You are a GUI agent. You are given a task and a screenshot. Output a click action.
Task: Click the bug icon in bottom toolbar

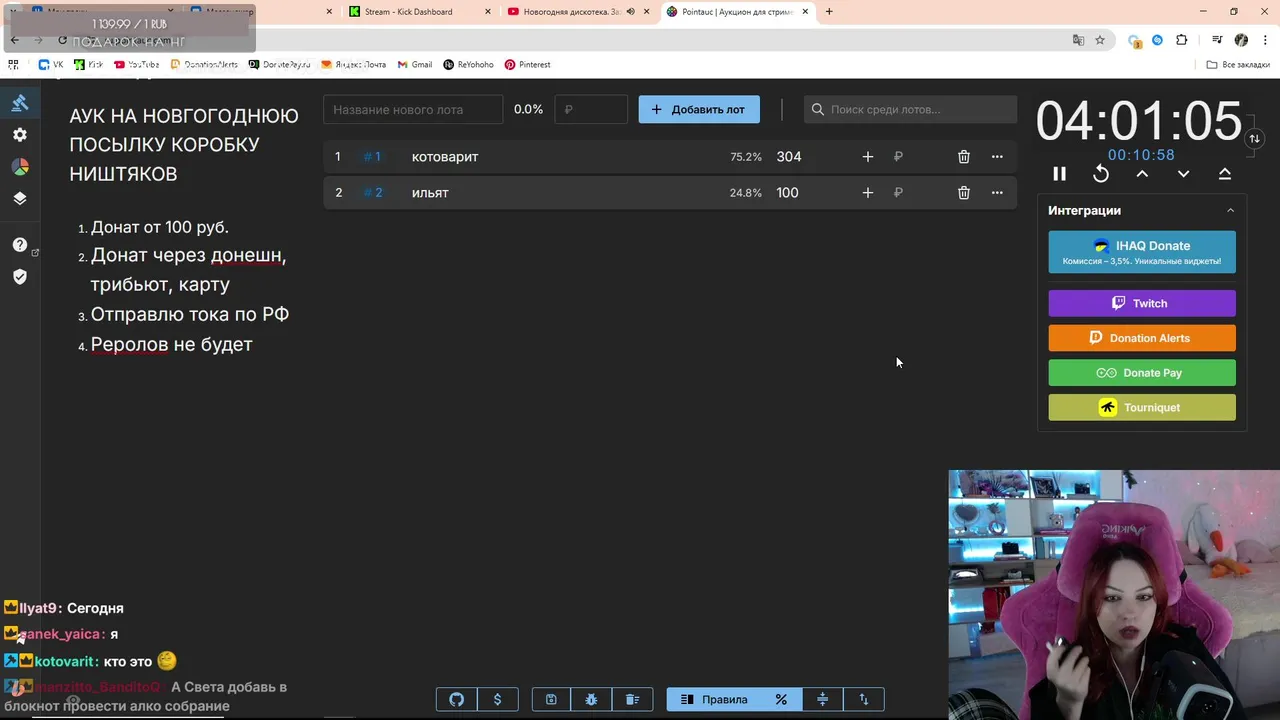coord(592,700)
